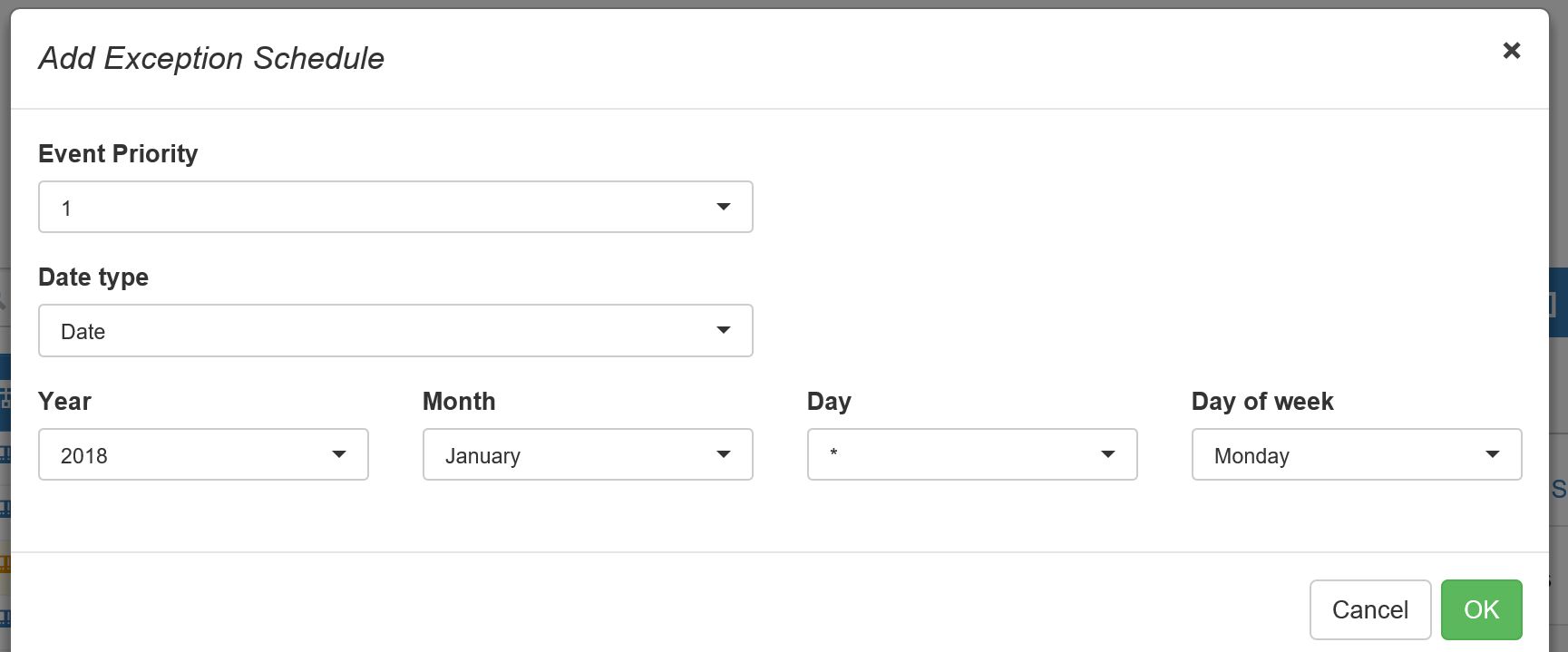Confirm the schedule with OK
This screenshot has width=1568, height=652.
tap(1481, 609)
